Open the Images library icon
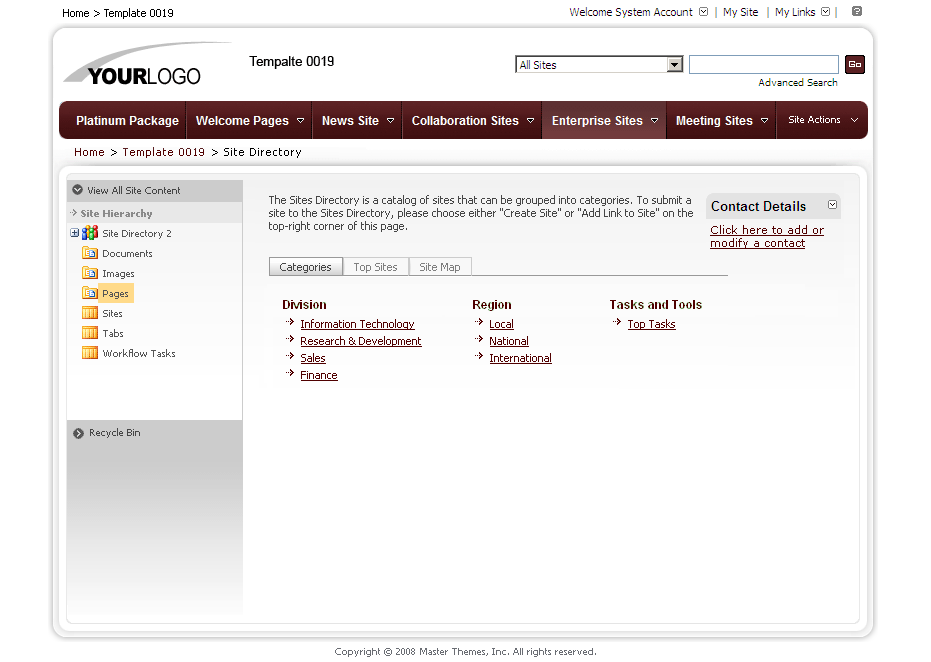The height and width of the screenshot is (662, 931). (89, 273)
